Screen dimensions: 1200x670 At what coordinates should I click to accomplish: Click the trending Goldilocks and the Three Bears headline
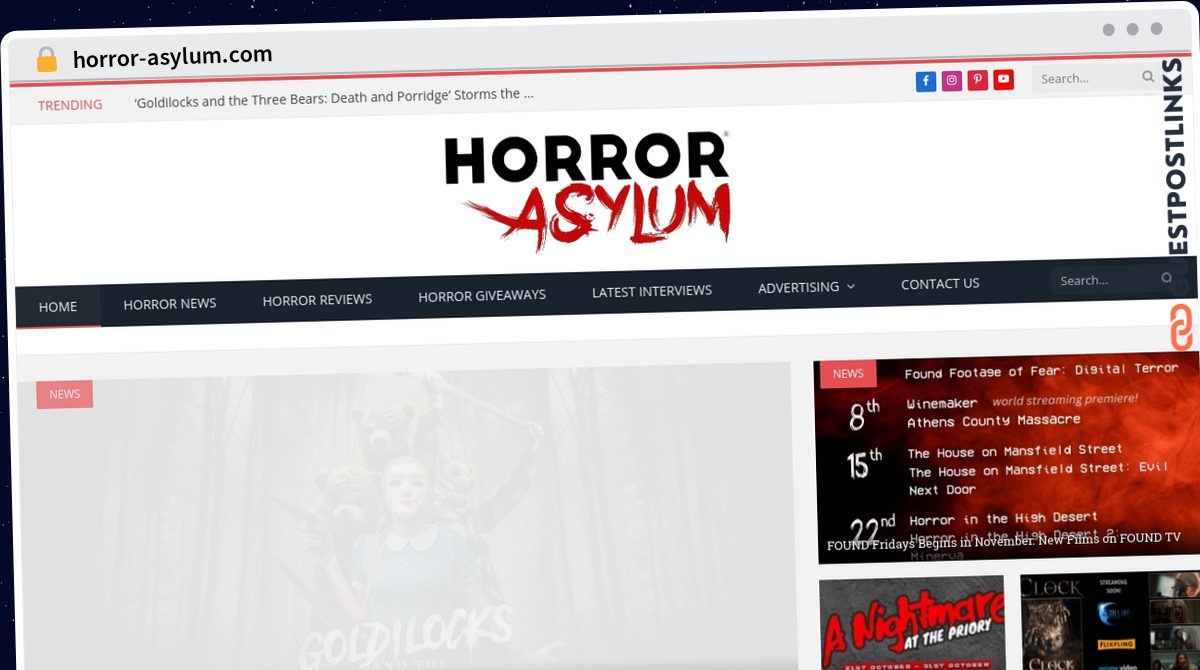pos(334,96)
